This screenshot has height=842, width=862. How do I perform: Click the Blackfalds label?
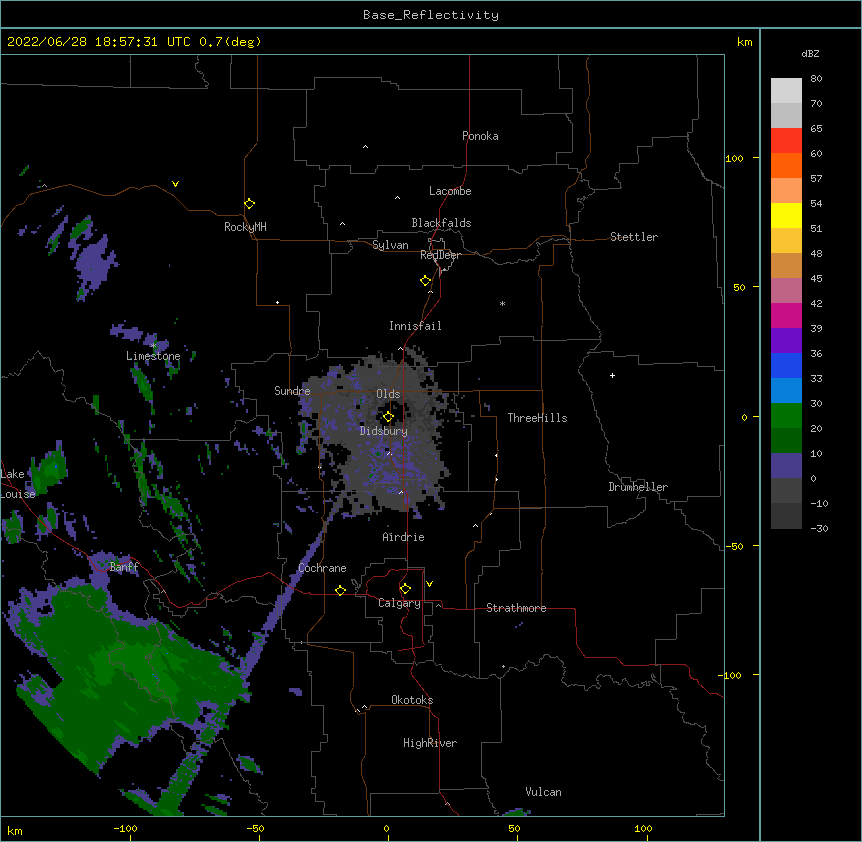pyautogui.click(x=441, y=223)
